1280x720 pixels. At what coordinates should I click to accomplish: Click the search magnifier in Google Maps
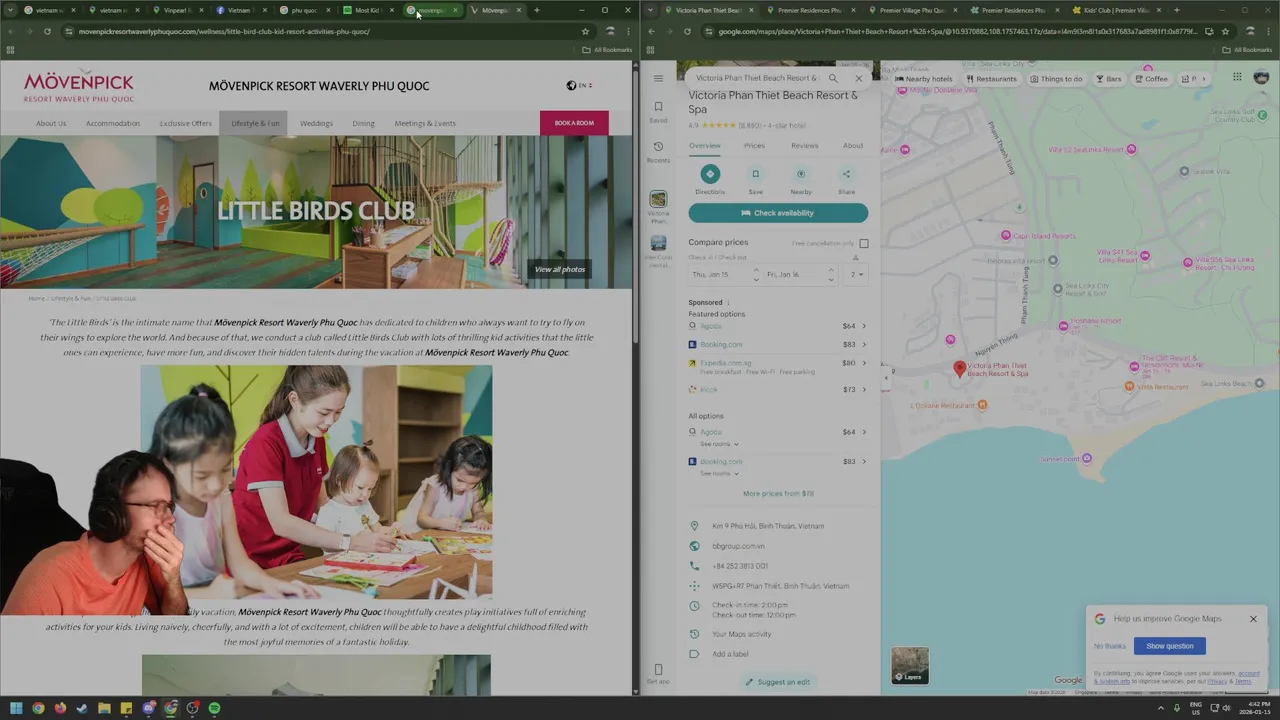click(x=833, y=78)
